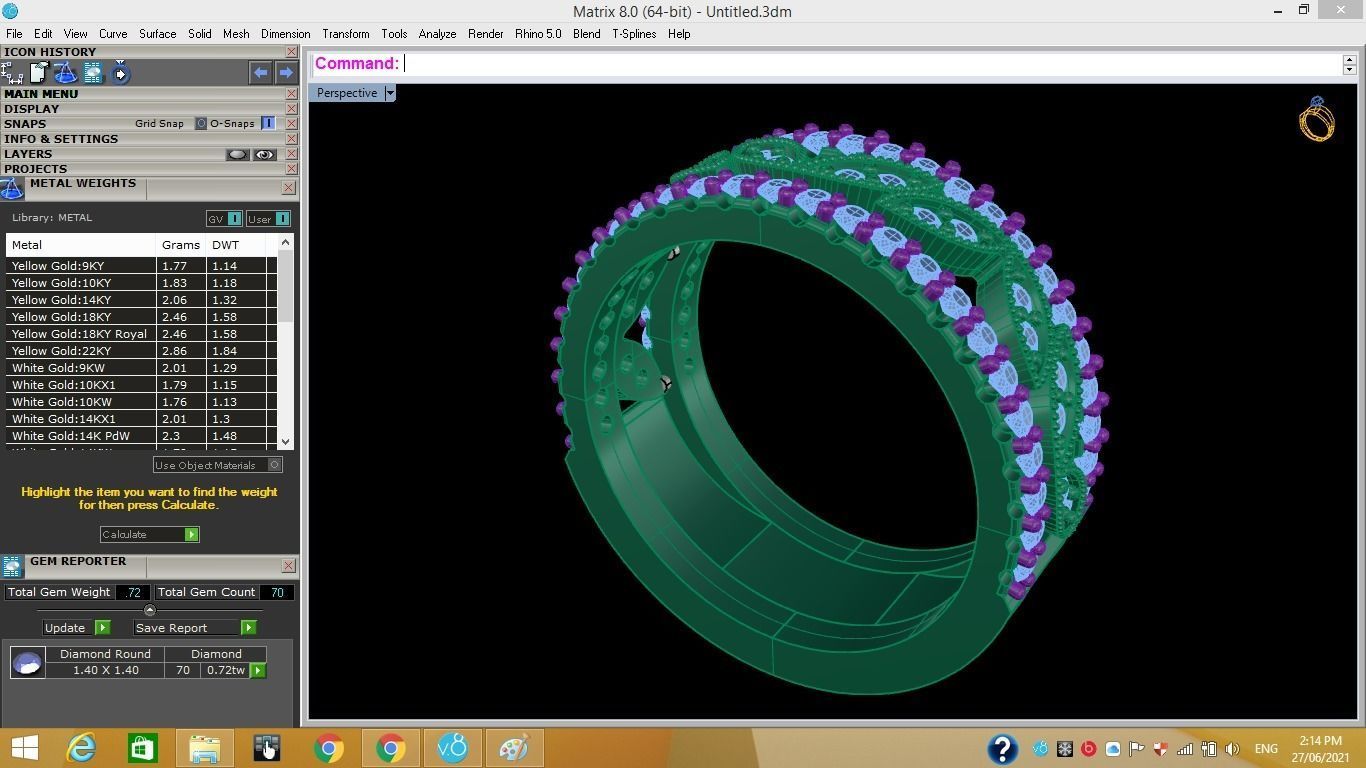Click the gold ring icon in viewport corner
Viewport: 1366px width, 768px height.
pyautogui.click(x=1316, y=119)
